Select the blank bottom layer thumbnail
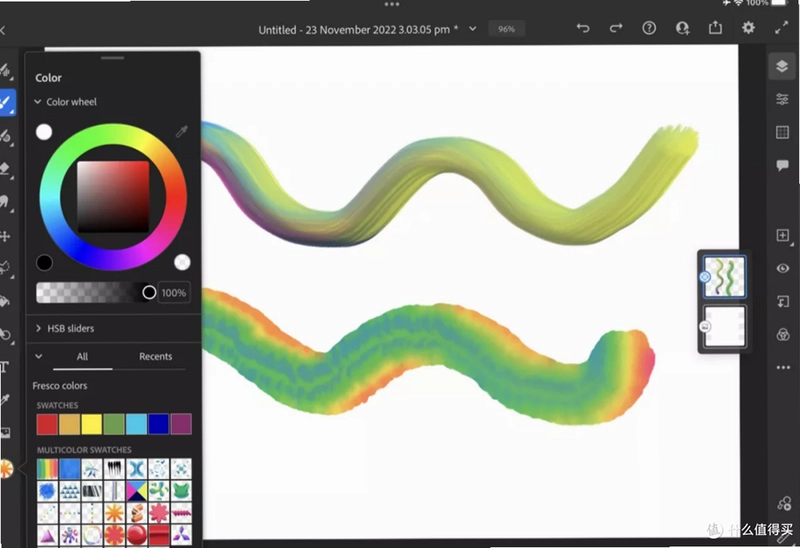Viewport: 800px width, 548px height. [724, 327]
